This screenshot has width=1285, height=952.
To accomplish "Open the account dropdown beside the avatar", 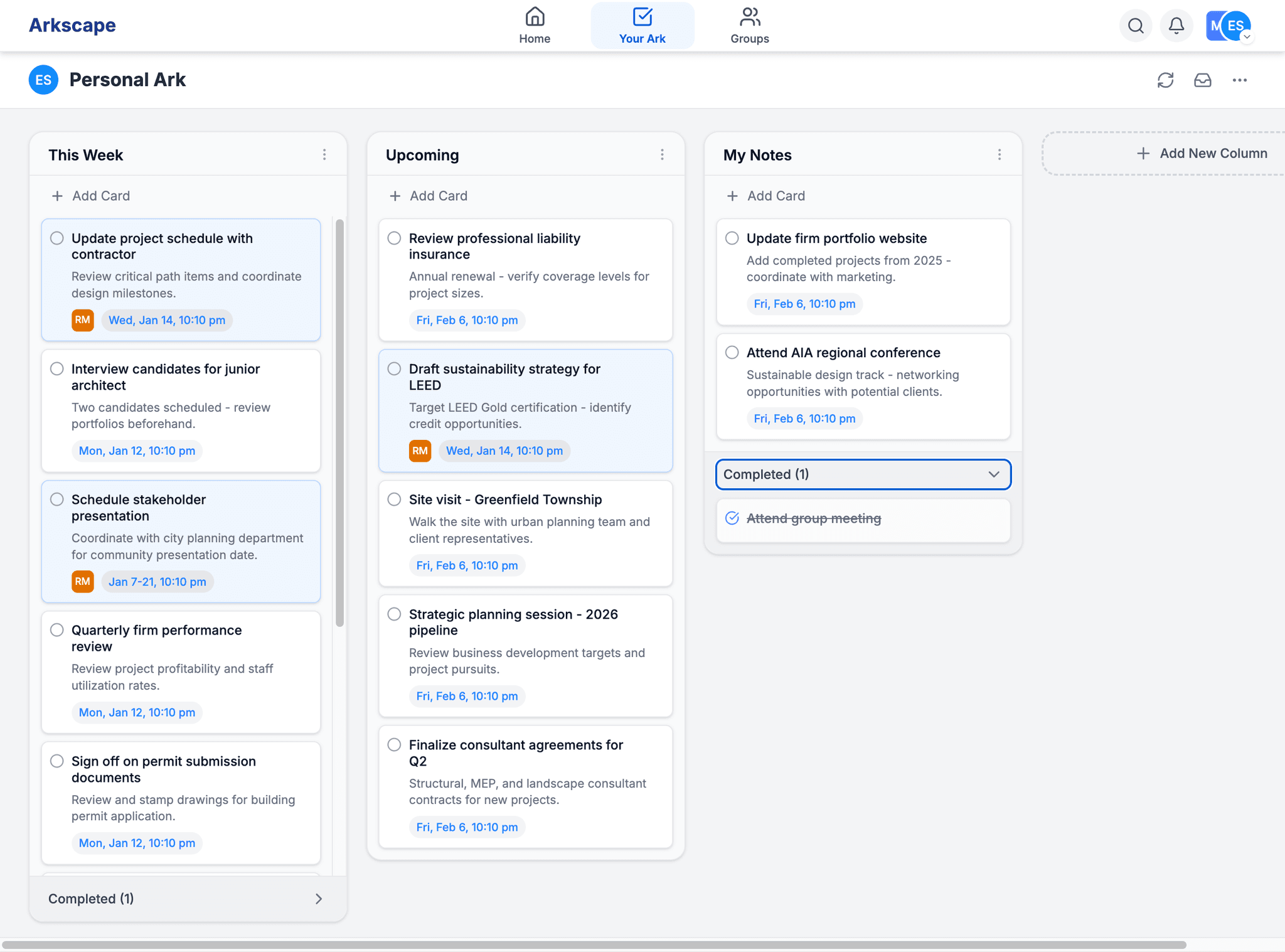I will (1246, 36).
